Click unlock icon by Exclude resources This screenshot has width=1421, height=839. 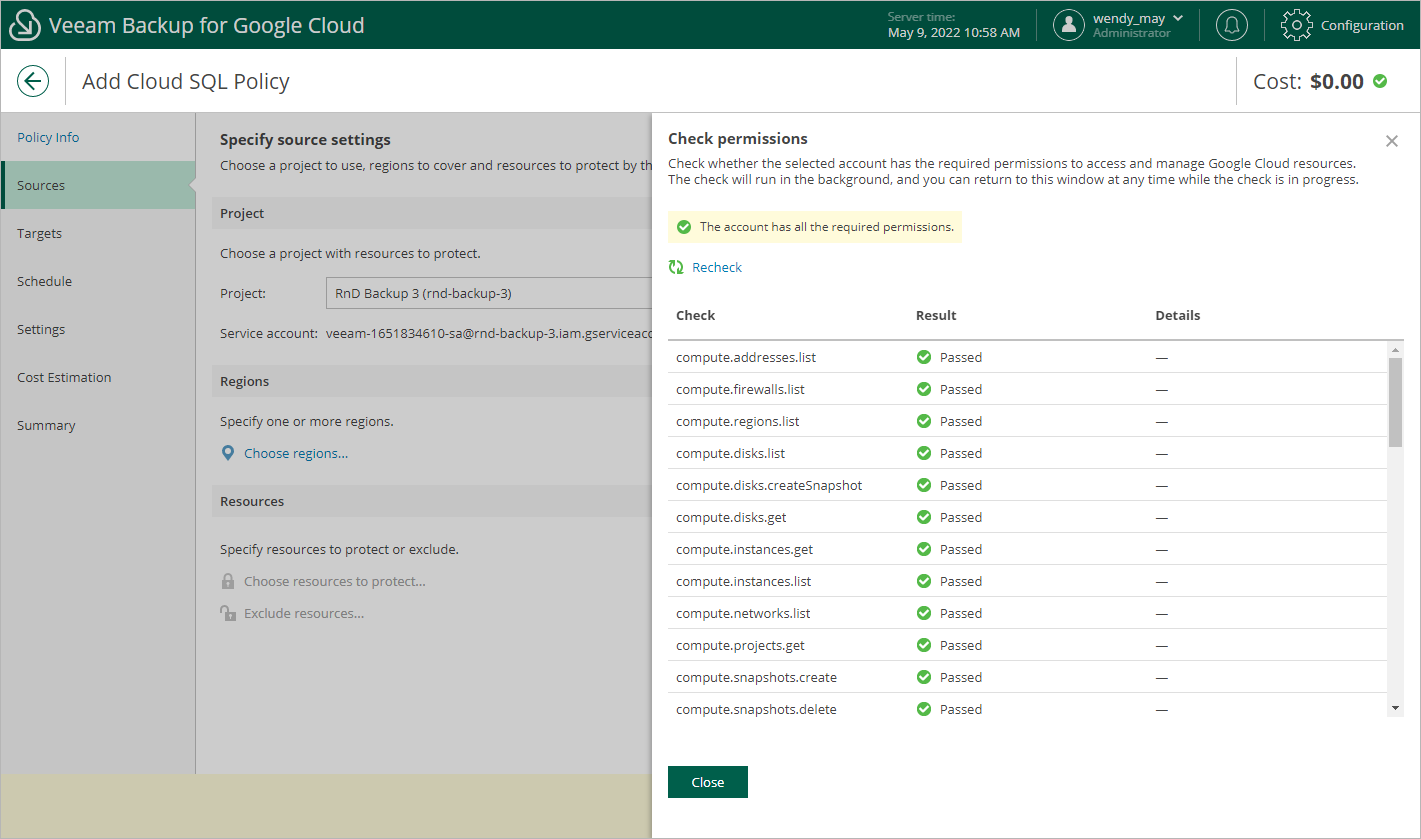(228, 613)
